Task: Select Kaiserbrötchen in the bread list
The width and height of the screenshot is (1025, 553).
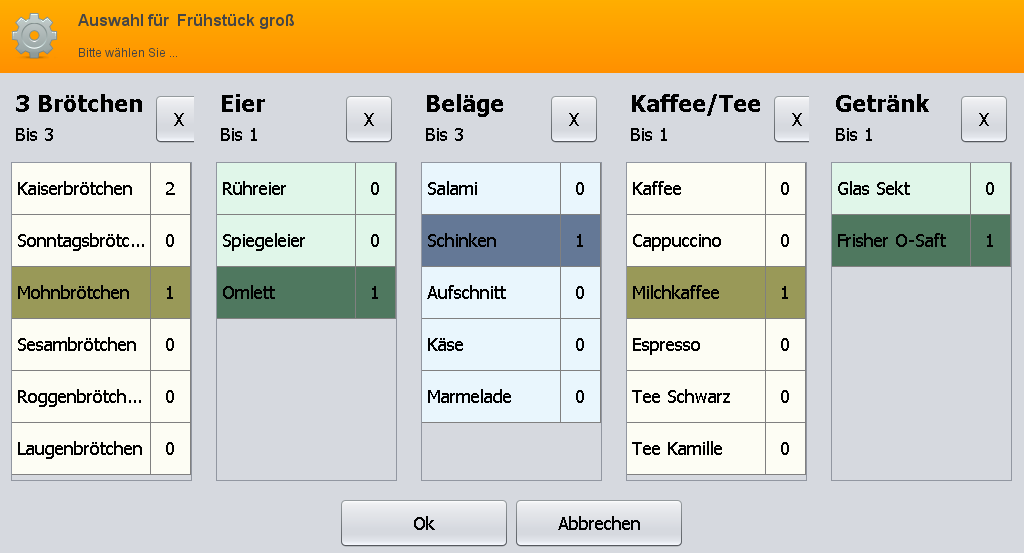Action: click(101, 189)
